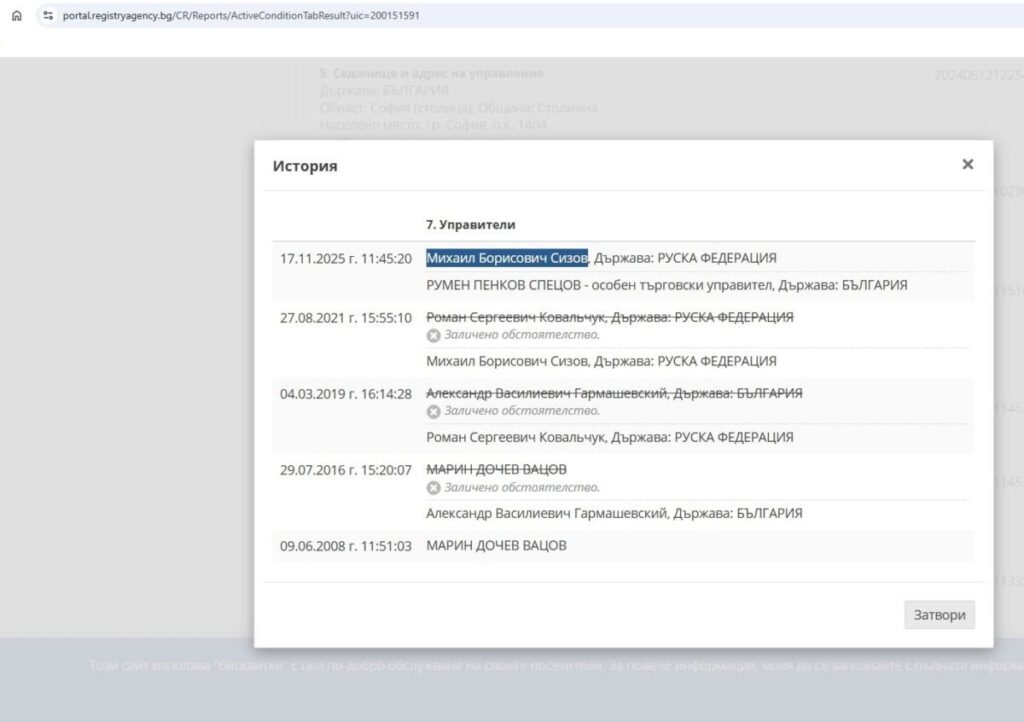Screen dimensions: 1024x722
Task: Click the 09.06.2008 earliest history date
Action: (345, 546)
